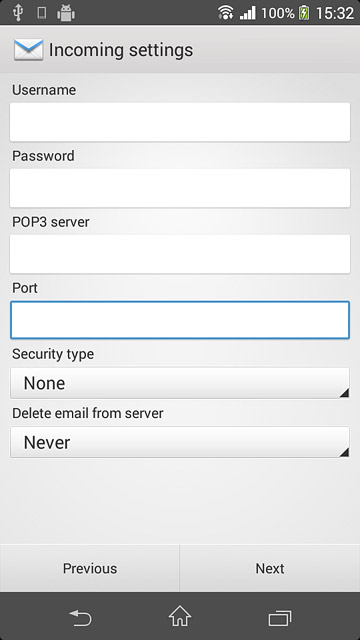Tap the email envelope icon in header
Image resolution: width=360 pixels, height=640 pixels.
29,50
